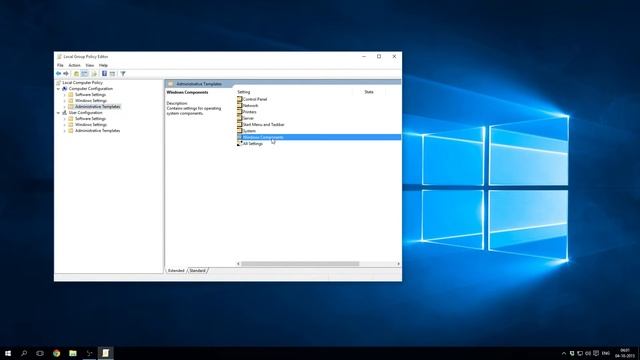Collapse the Computer Configuration tree node

point(58,89)
